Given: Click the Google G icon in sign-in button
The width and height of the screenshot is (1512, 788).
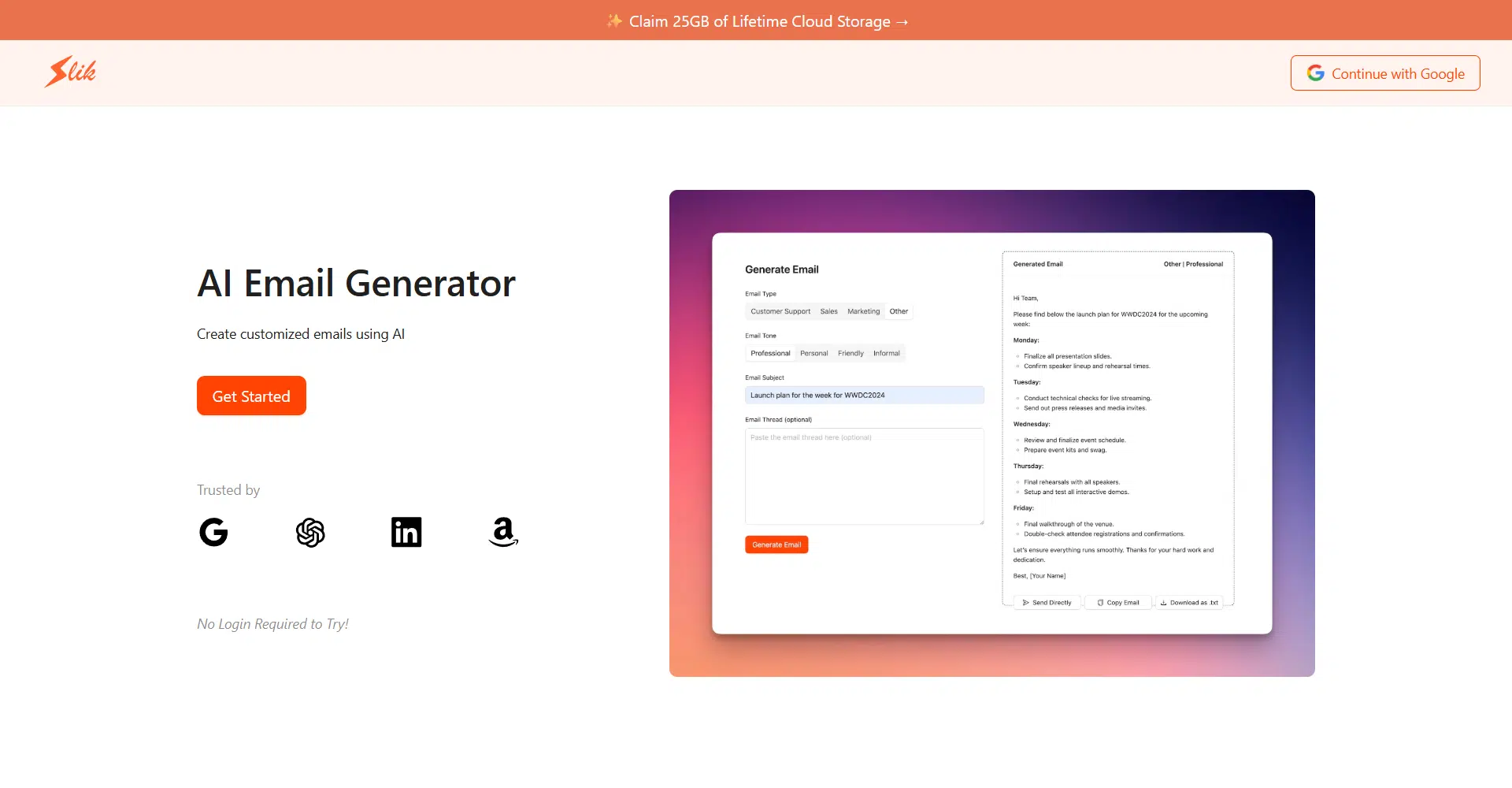Looking at the screenshot, I should click(x=1315, y=73).
